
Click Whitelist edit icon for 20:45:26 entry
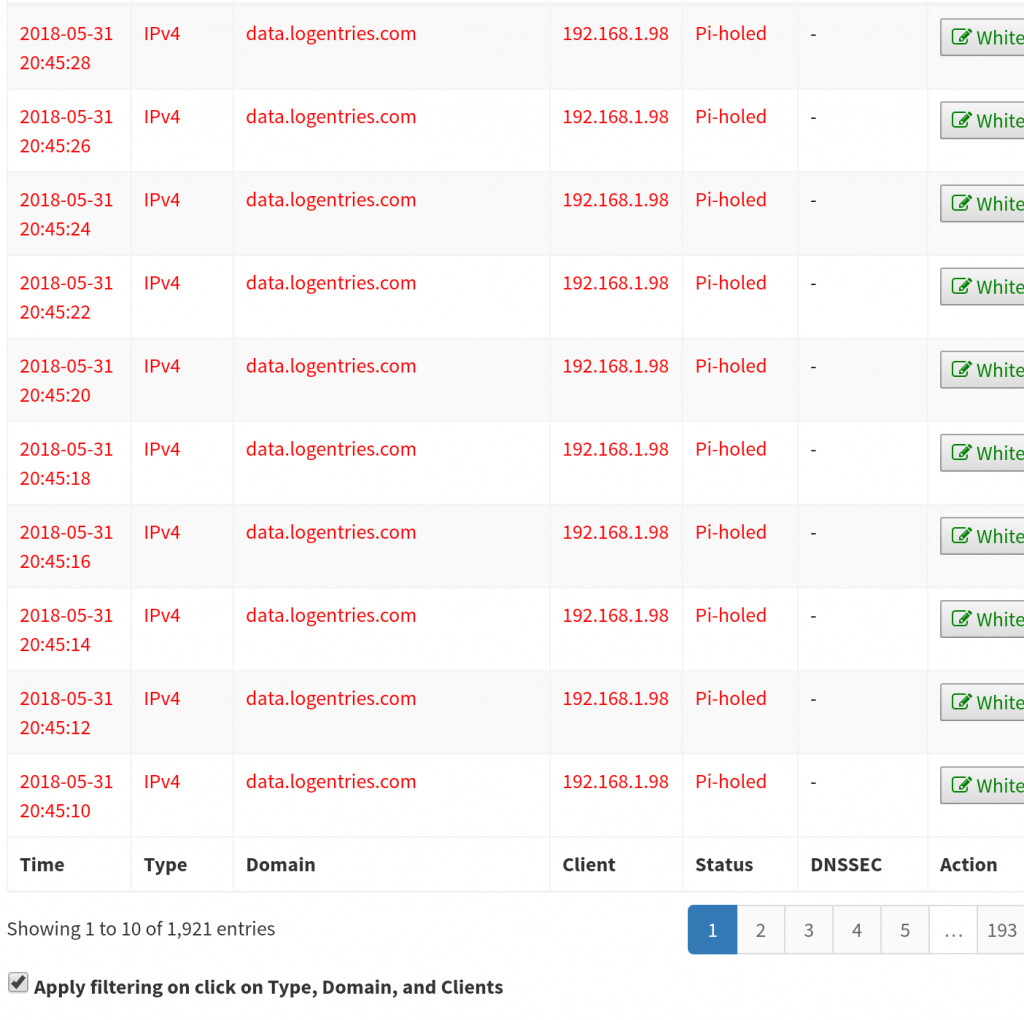961,121
